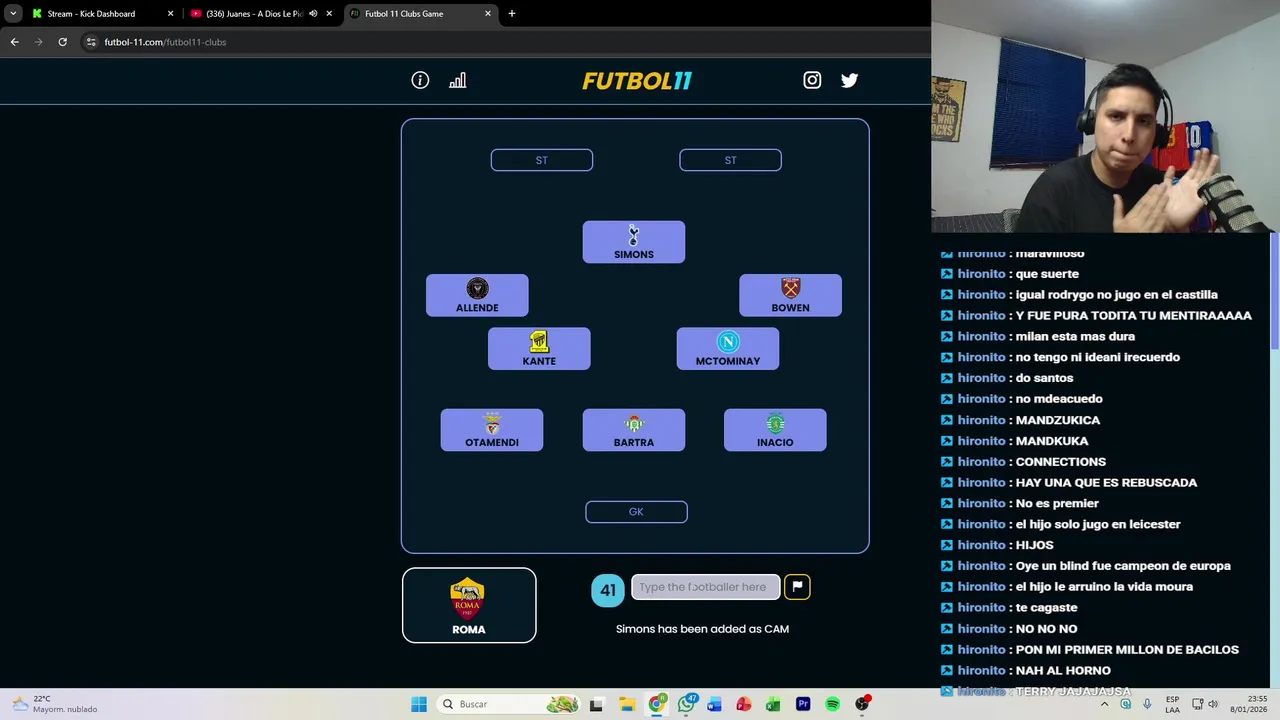Open Word from the taskbar

714,704
